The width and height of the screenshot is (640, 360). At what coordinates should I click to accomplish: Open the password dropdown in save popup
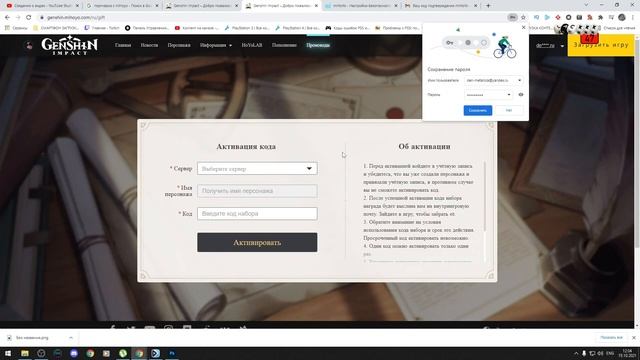(509, 95)
